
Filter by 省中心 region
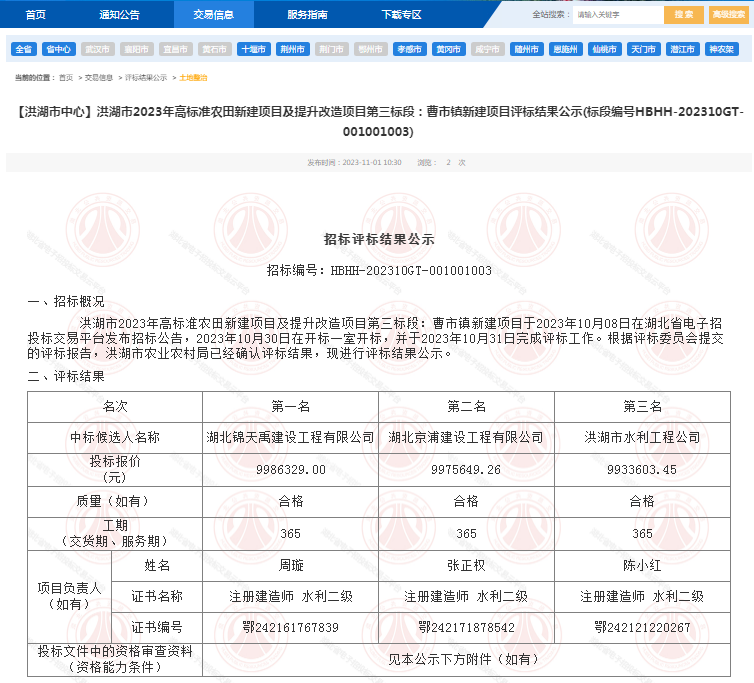point(58,49)
